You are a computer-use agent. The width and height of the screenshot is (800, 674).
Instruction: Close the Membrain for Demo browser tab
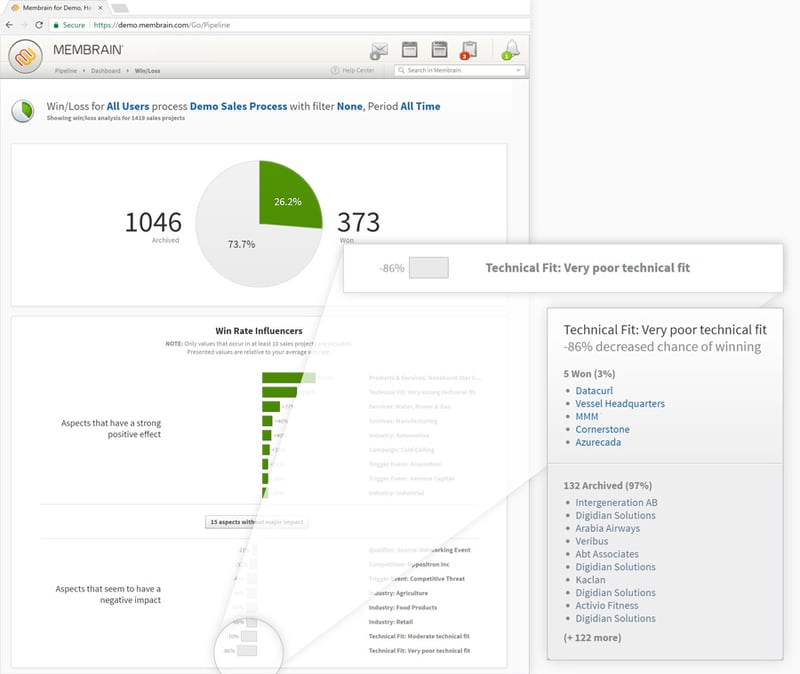tap(100, 8)
